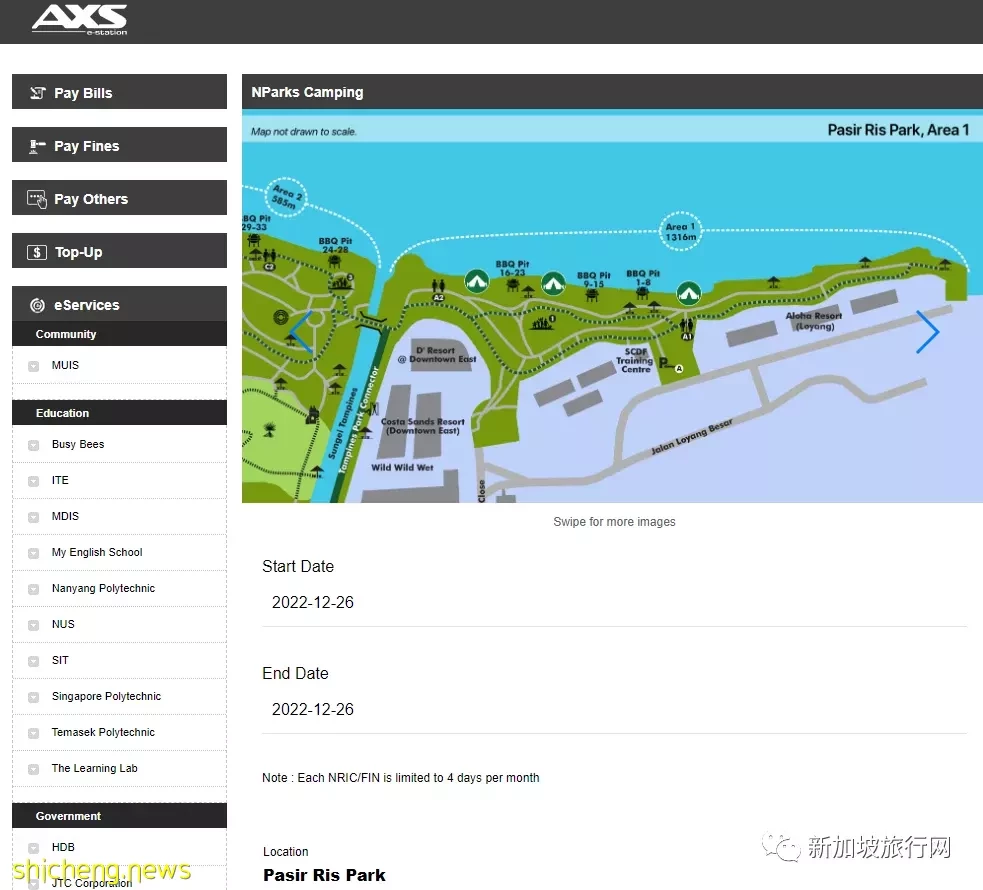Click 'Pasir Ris Park, Area 1' map title
Image resolution: width=983 pixels, height=890 pixels.
(898, 130)
